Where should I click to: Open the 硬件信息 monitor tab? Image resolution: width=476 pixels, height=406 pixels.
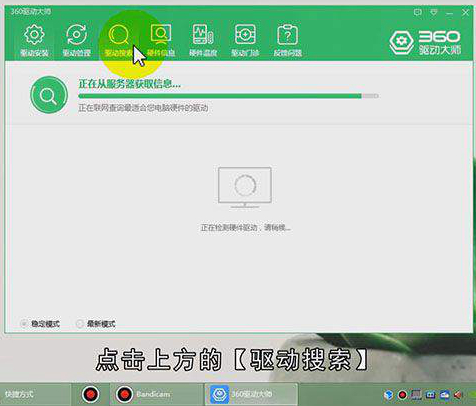(161, 40)
